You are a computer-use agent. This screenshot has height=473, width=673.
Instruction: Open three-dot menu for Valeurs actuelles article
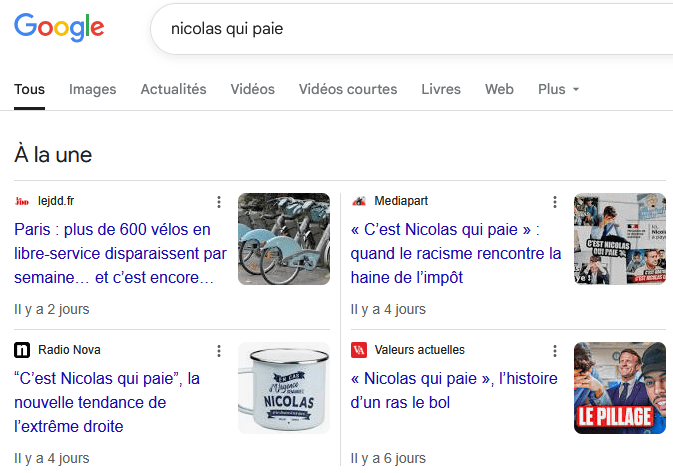[x=555, y=350]
